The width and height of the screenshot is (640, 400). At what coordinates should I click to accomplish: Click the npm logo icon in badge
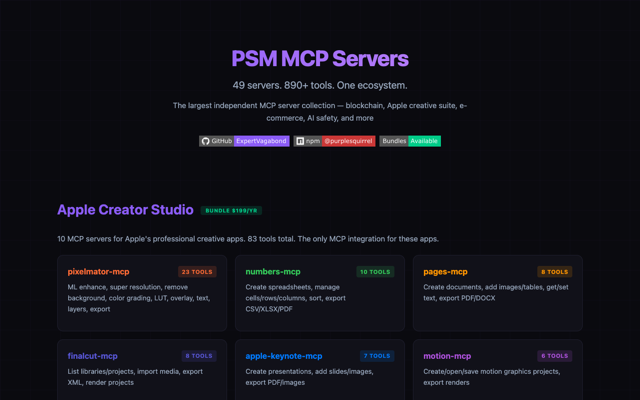[x=300, y=141]
